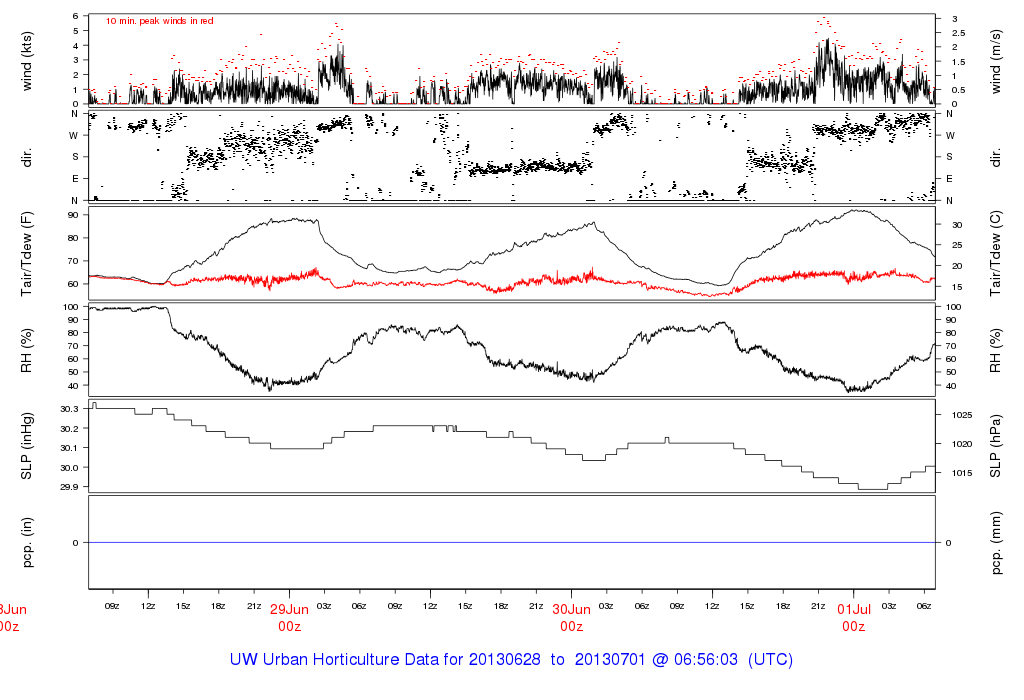Click the "1015" hPa tick value

(x=961, y=473)
